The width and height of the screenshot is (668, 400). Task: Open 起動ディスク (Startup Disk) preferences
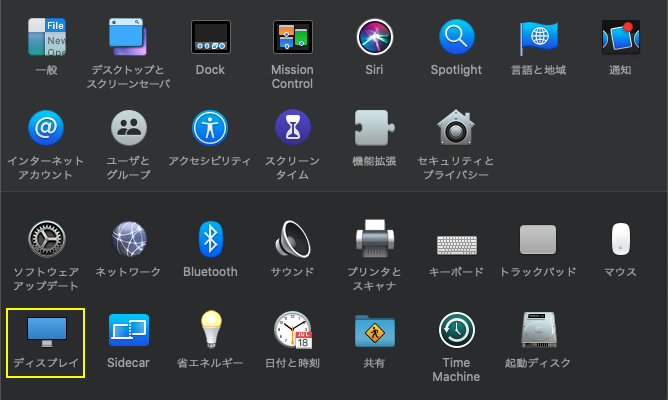(538, 330)
